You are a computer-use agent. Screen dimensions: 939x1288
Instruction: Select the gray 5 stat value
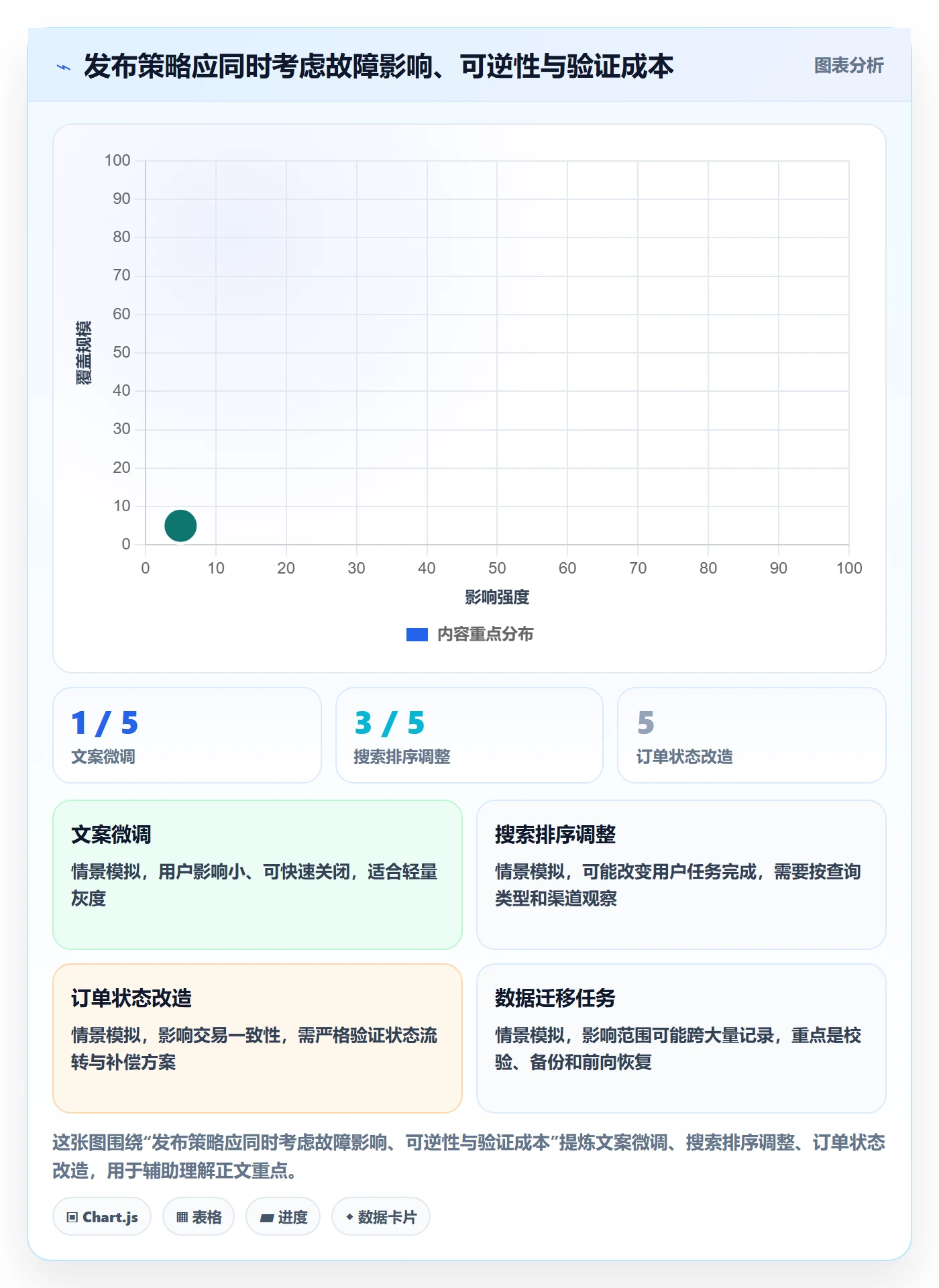click(x=646, y=723)
